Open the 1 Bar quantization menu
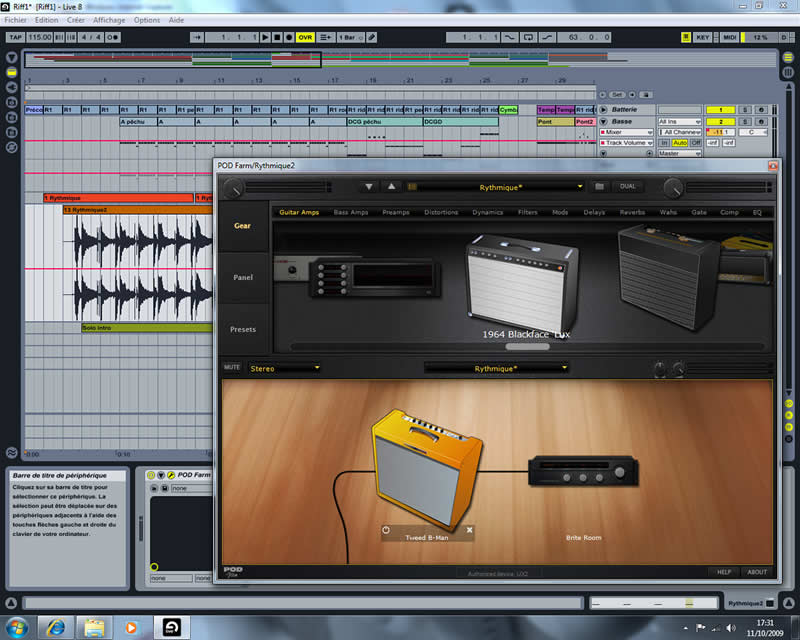This screenshot has height=640, width=800. pyautogui.click(x=350, y=37)
